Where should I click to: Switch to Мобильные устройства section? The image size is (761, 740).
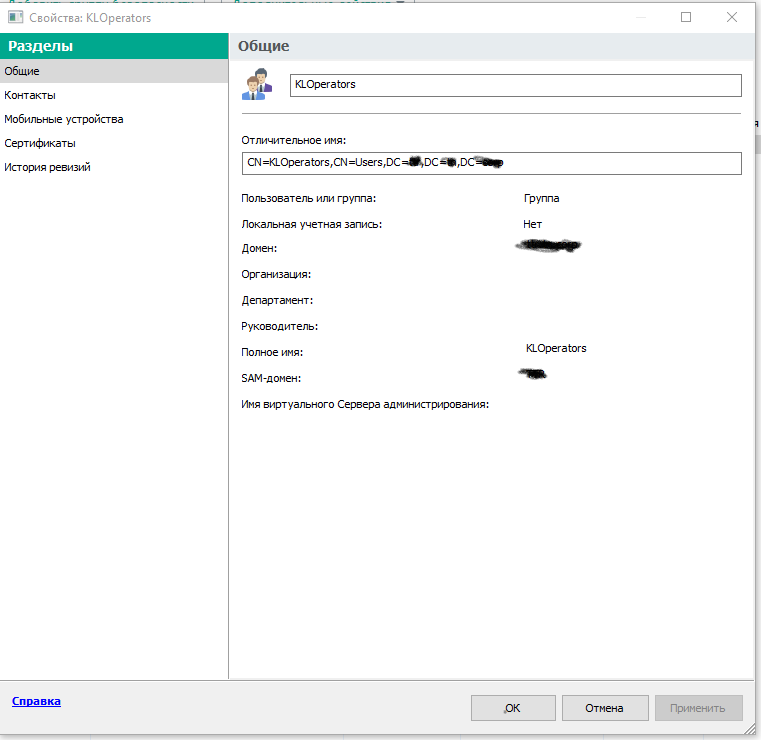(x=114, y=119)
